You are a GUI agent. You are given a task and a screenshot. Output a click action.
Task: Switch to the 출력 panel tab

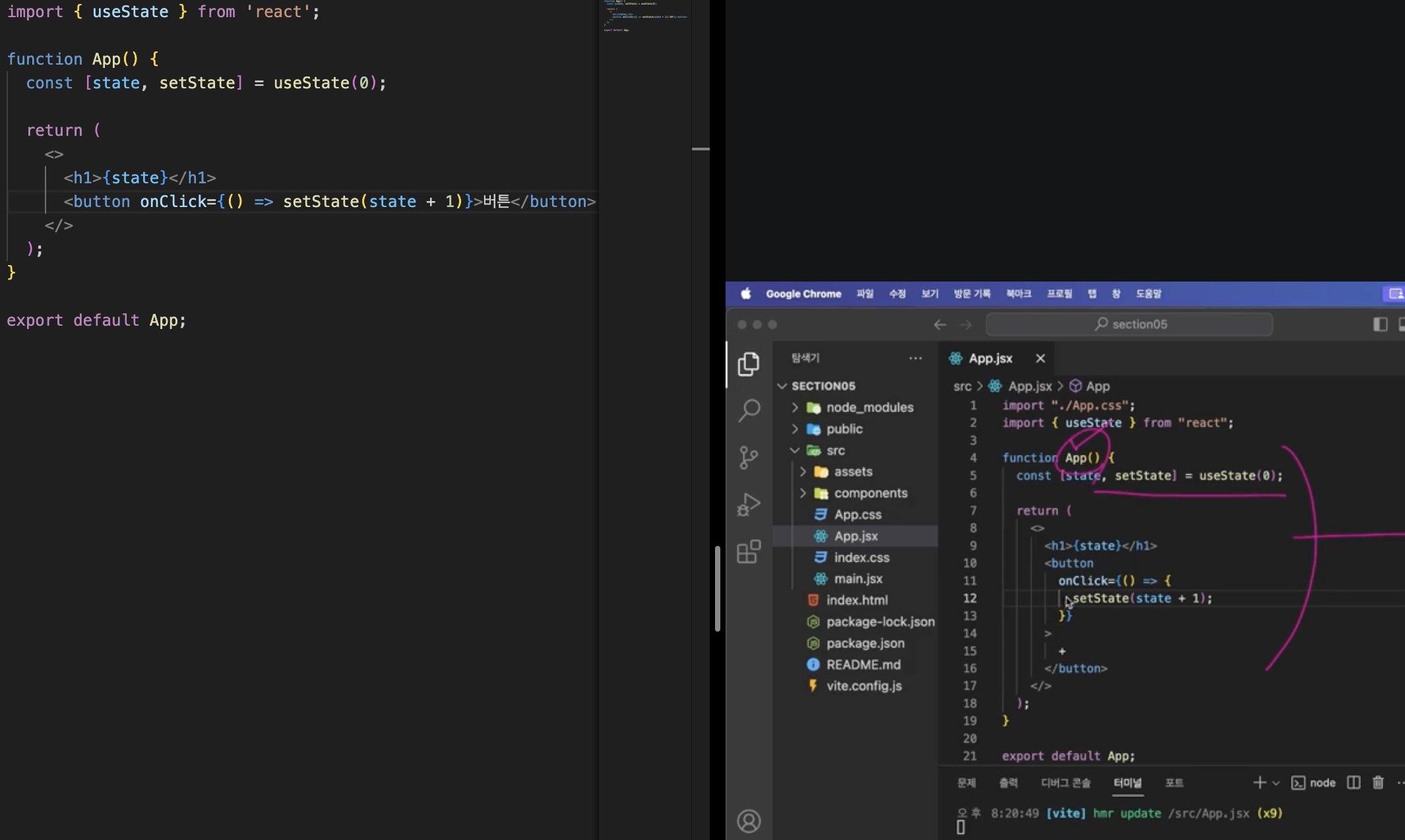point(1008,783)
